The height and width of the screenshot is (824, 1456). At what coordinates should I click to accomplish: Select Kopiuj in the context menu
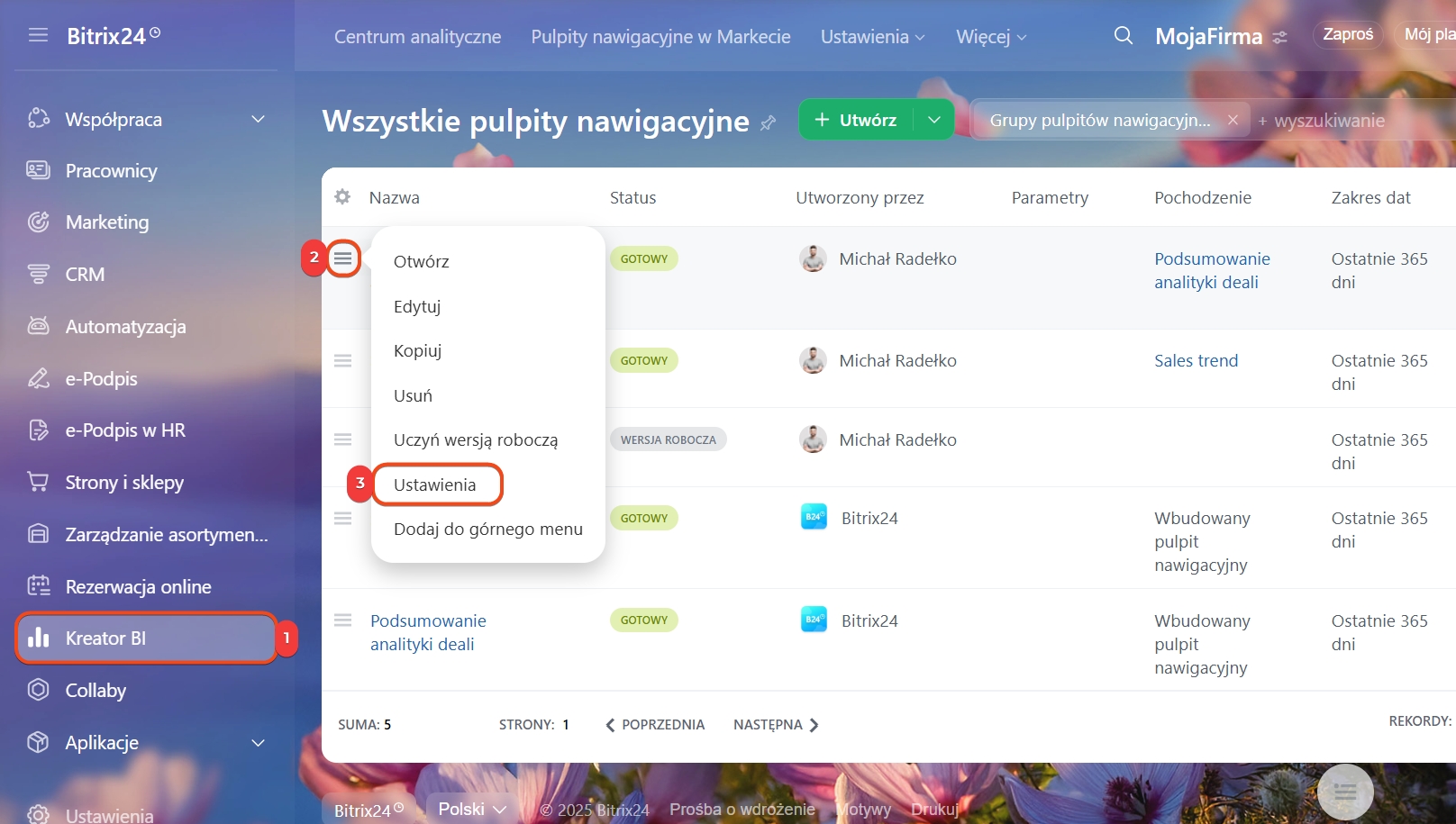tap(417, 351)
